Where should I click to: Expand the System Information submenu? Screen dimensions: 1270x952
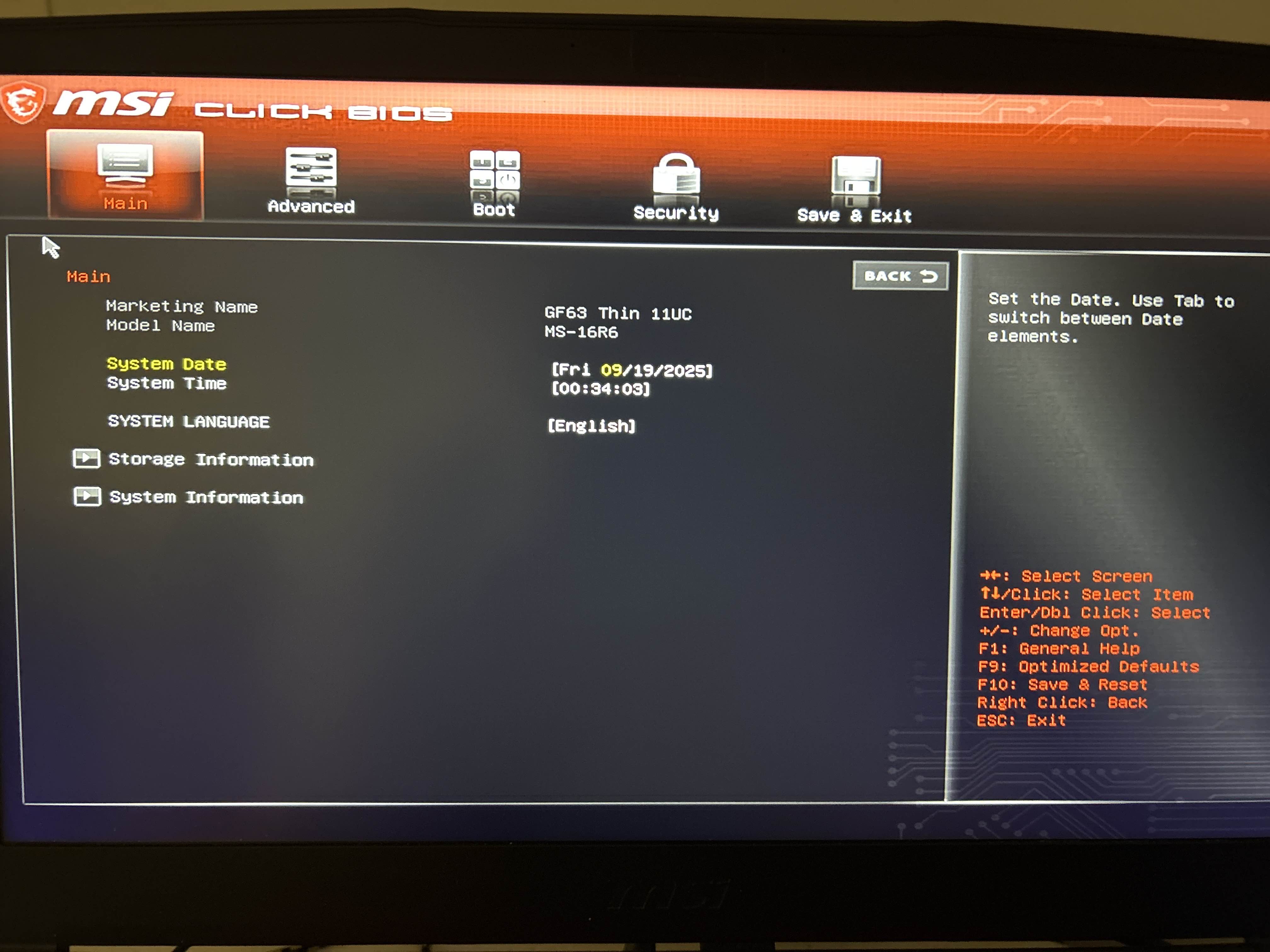(x=206, y=497)
